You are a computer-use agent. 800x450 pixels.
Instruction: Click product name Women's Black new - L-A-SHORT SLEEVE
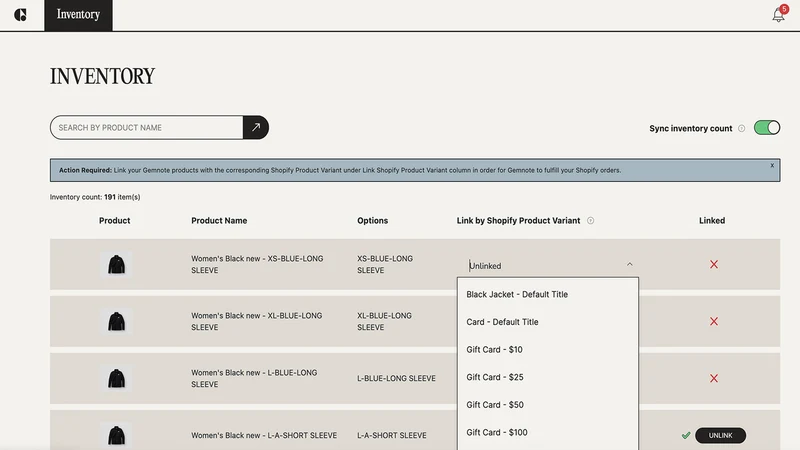[264, 435]
